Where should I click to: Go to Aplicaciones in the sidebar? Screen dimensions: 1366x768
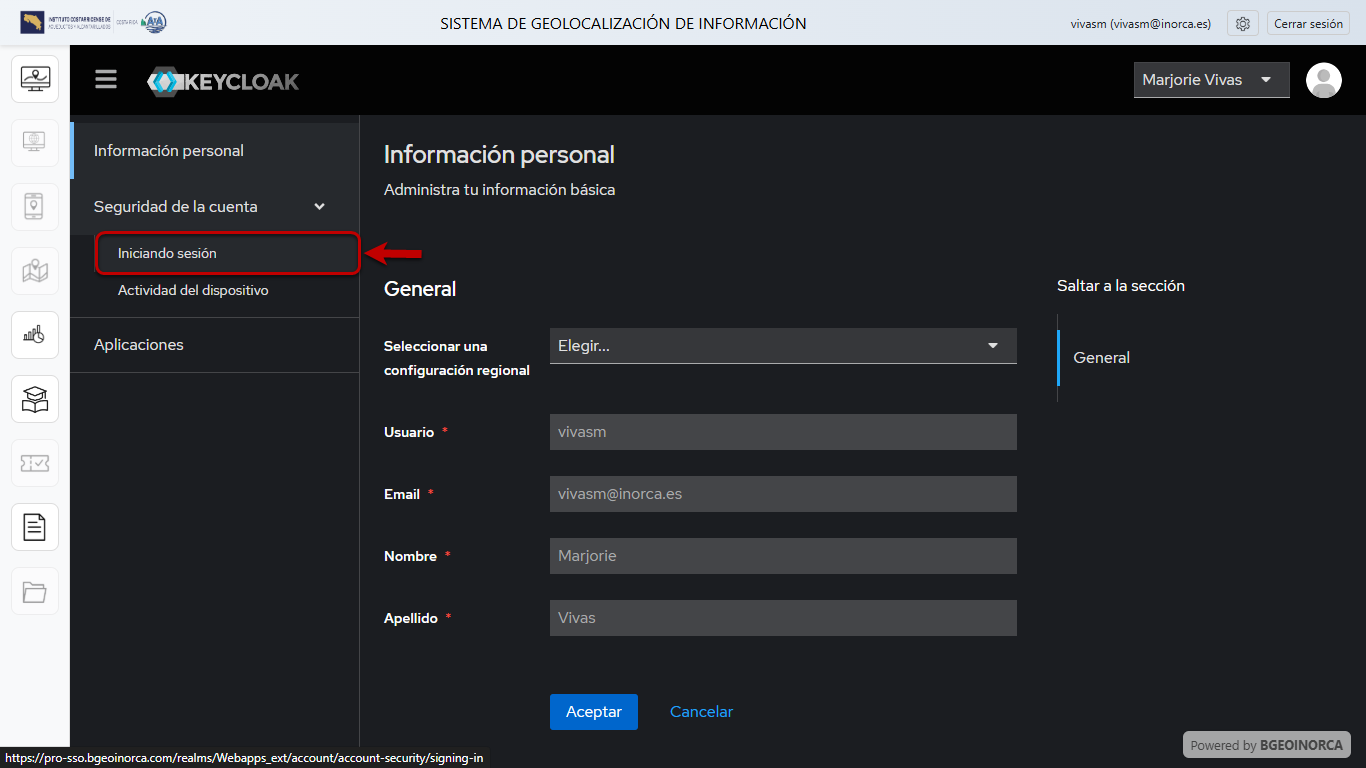tap(139, 345)
